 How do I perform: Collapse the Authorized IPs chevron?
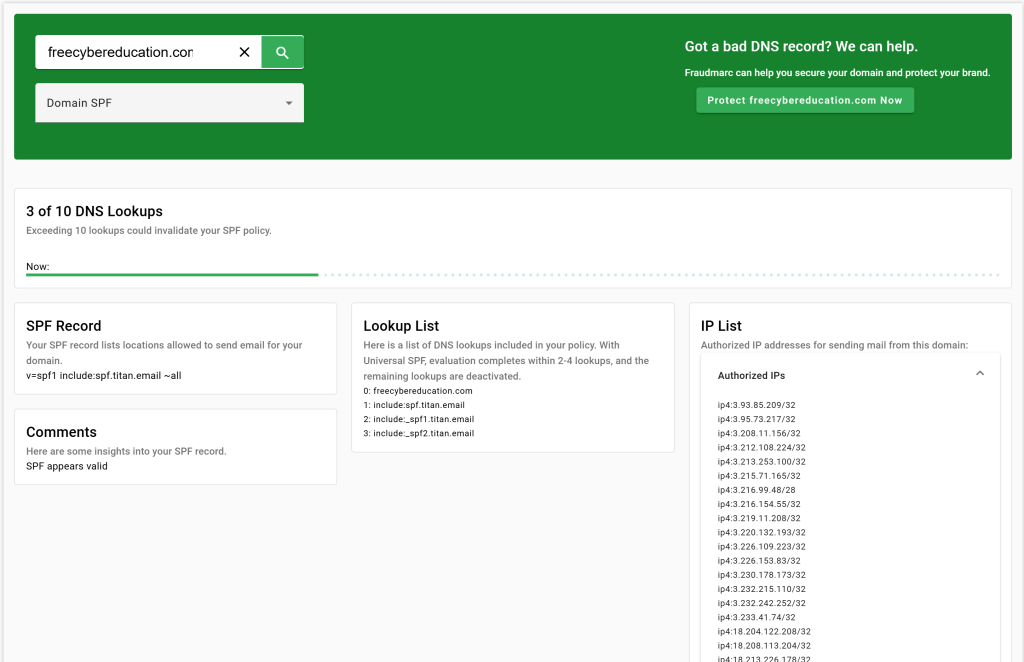pyautogui.click(x=979, y=374)
